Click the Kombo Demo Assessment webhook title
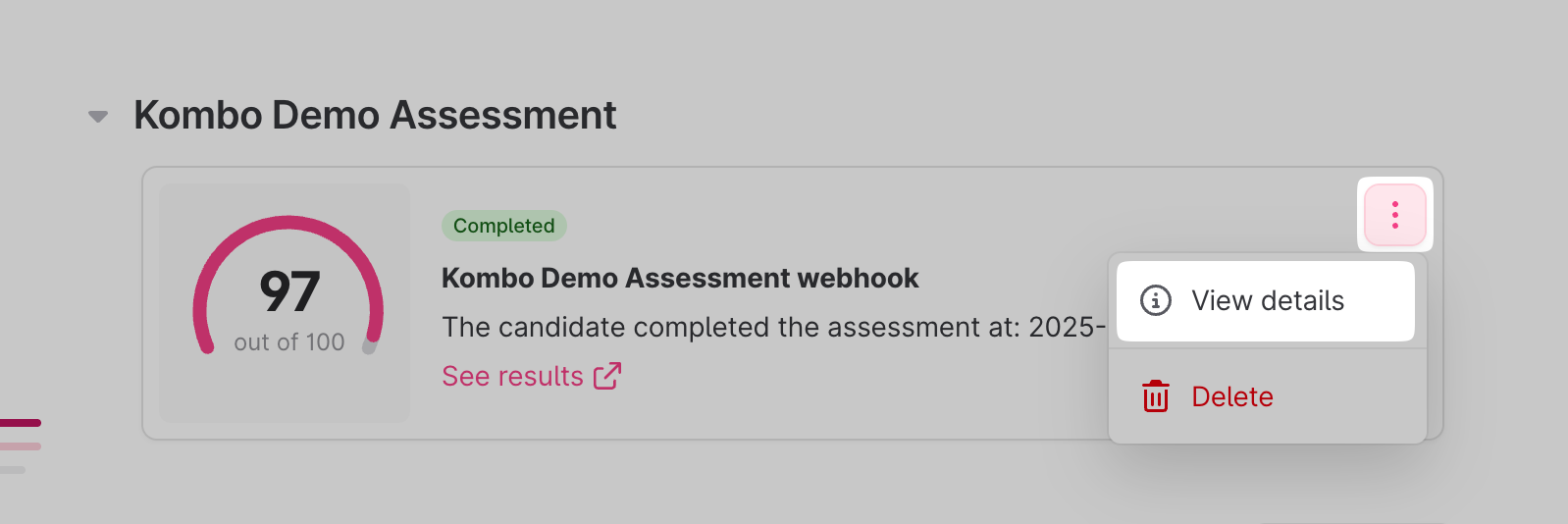 pos(679,279)
